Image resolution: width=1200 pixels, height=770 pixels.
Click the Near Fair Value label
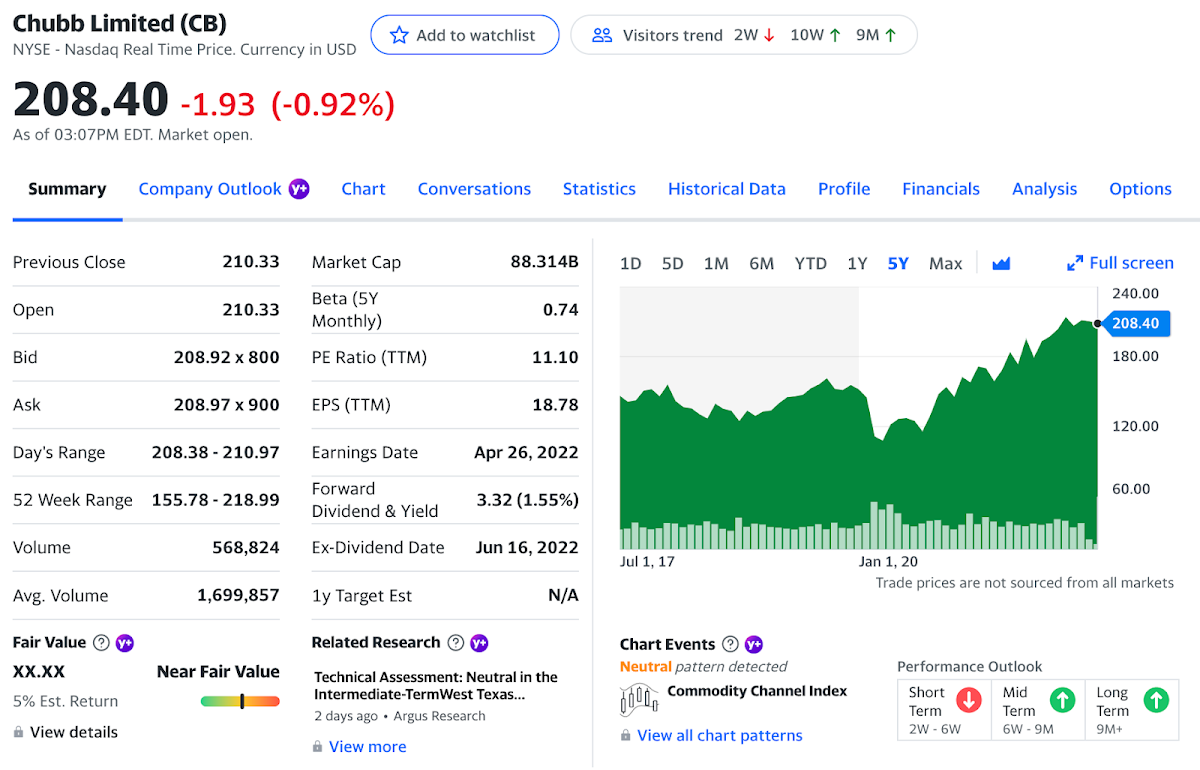pos(218,672)
